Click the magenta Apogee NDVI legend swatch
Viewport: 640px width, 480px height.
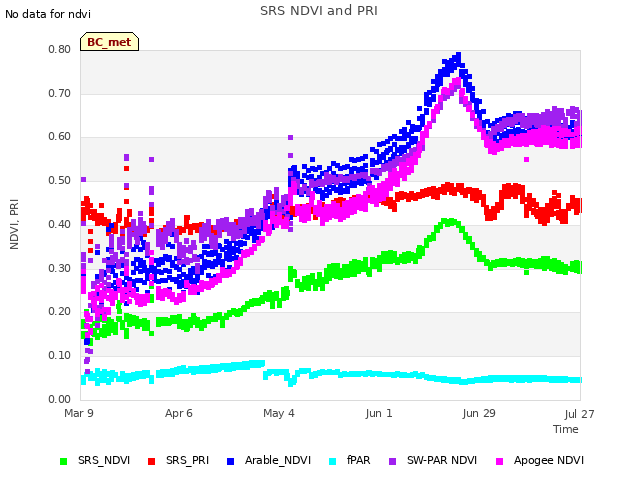point(499,461)
